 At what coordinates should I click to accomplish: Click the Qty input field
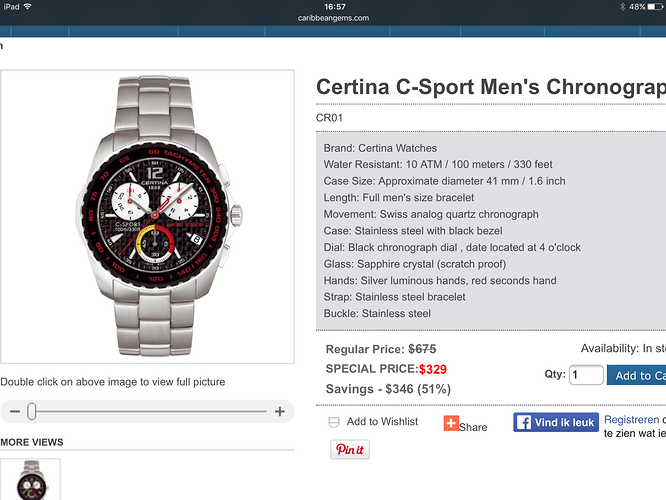click(x=586, y=375)
